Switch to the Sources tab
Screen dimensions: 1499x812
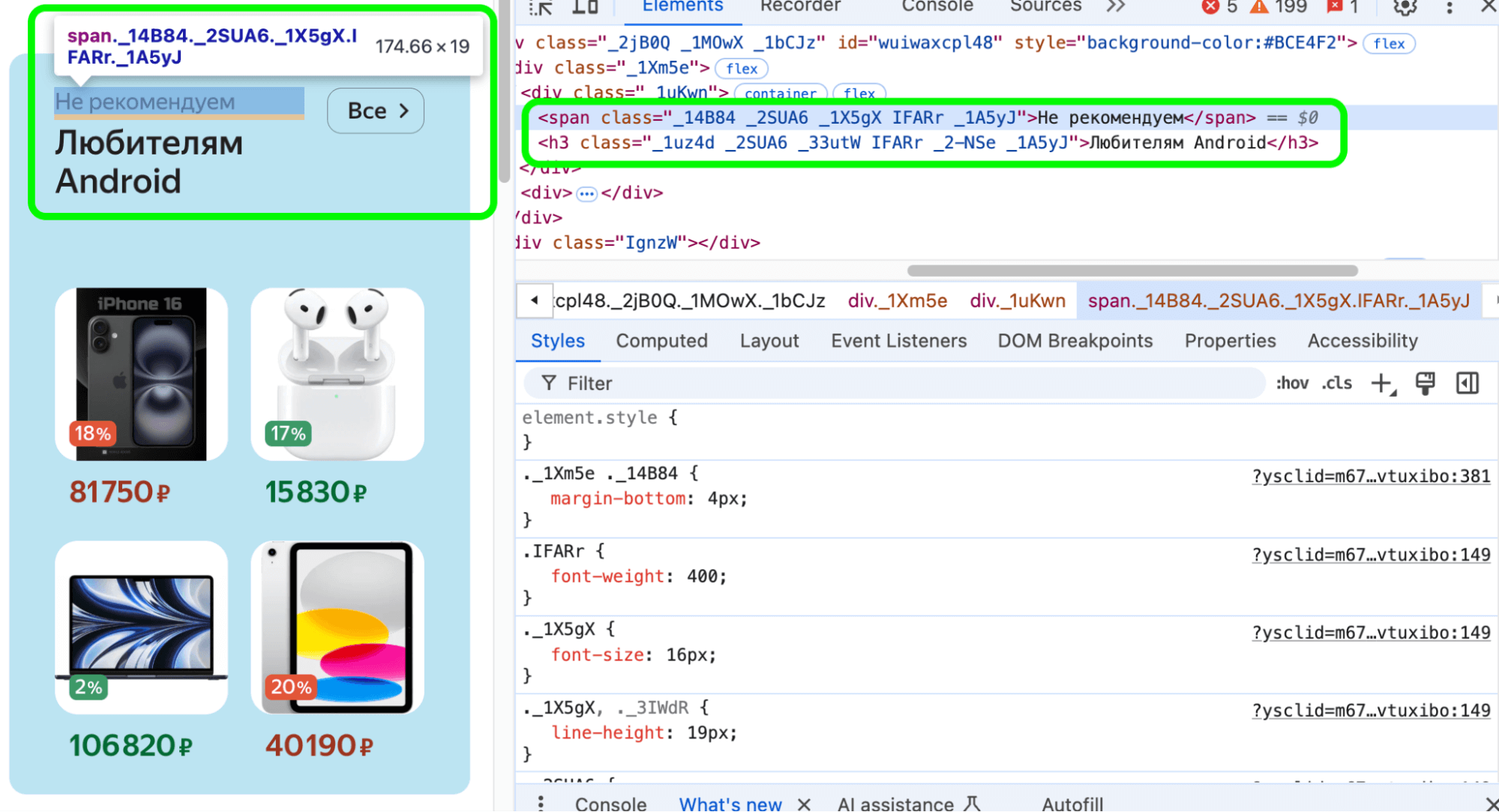pos(1045,6)
